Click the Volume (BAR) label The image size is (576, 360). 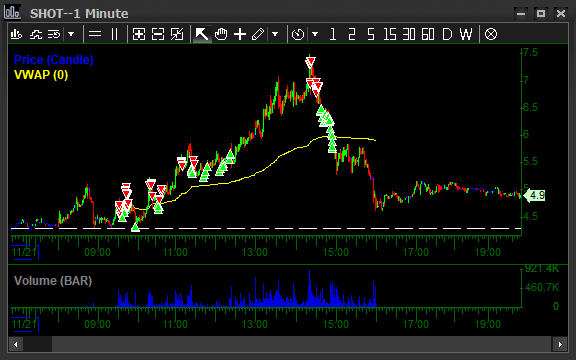coord(53,281)
